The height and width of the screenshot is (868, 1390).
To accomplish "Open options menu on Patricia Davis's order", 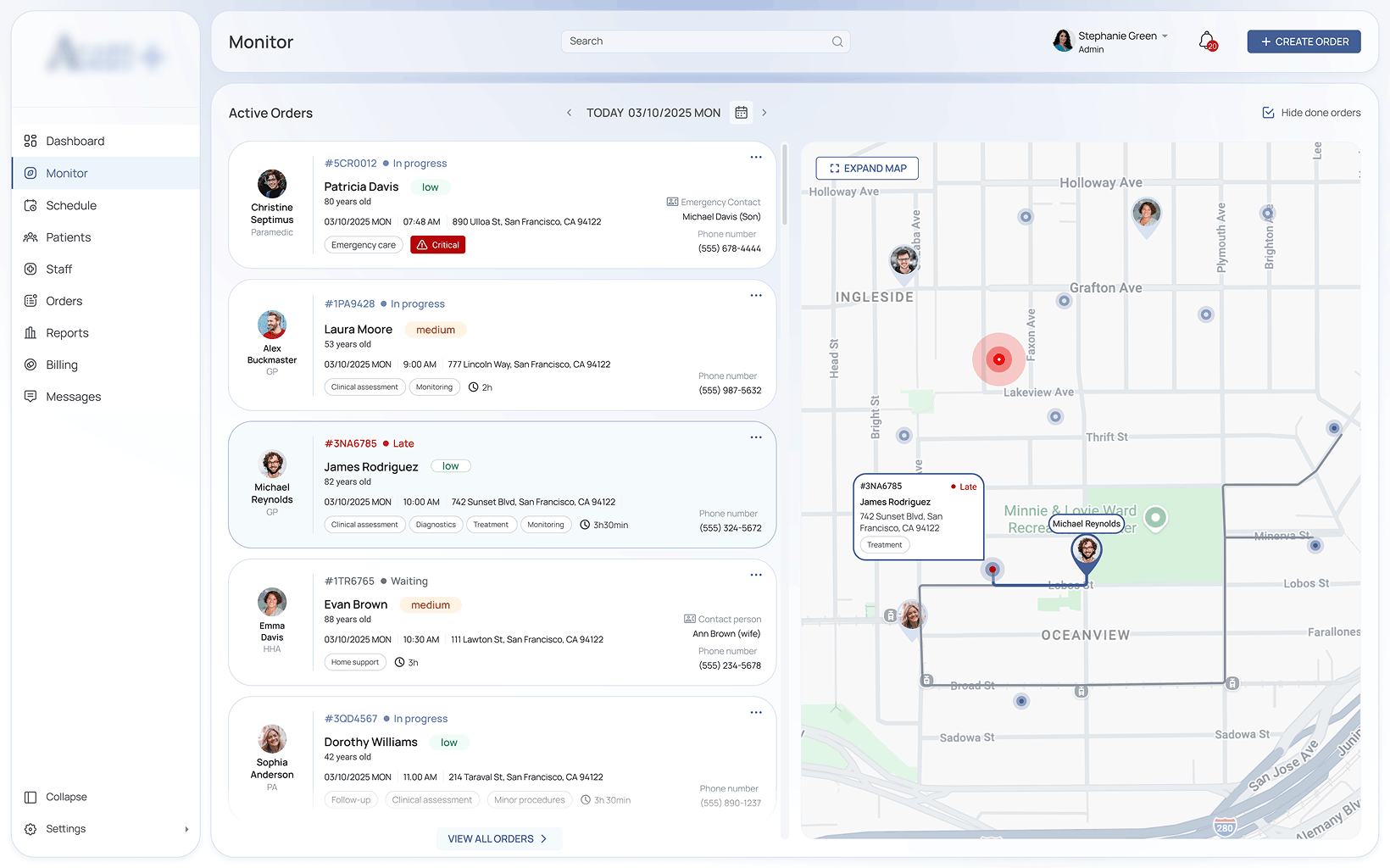I will (x=755, y=157).
